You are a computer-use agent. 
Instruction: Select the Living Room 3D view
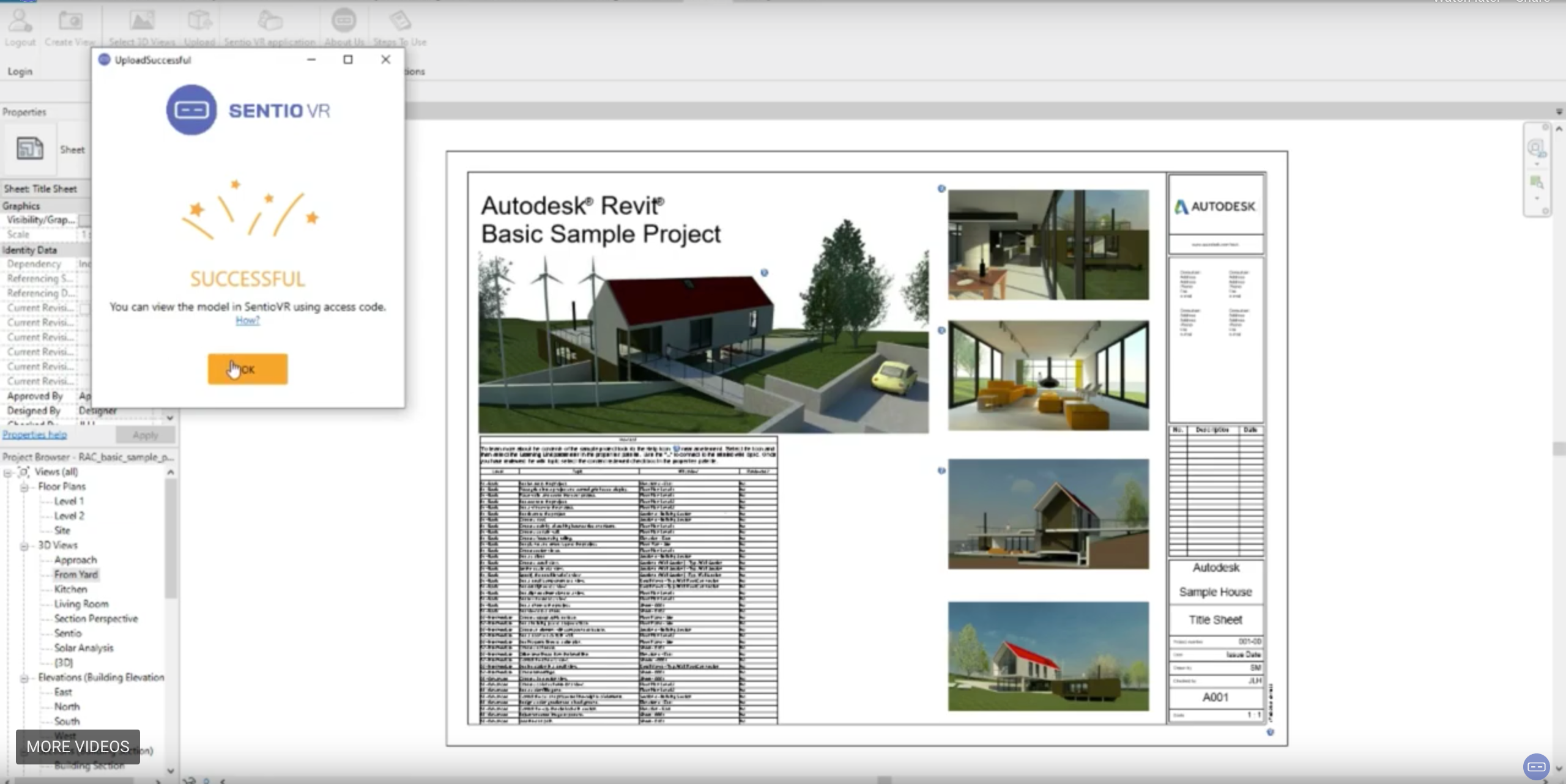(81, 604)
